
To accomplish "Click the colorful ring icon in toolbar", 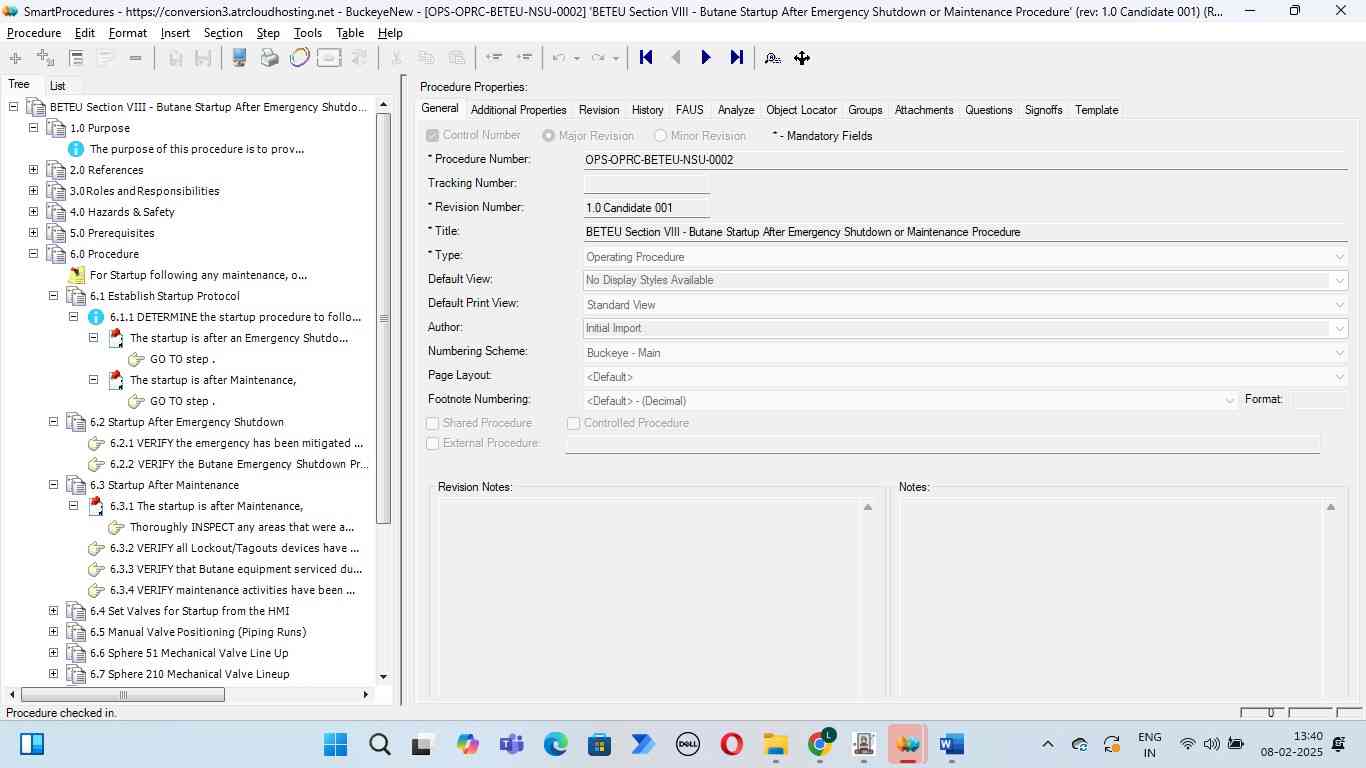I will point(299,58).
